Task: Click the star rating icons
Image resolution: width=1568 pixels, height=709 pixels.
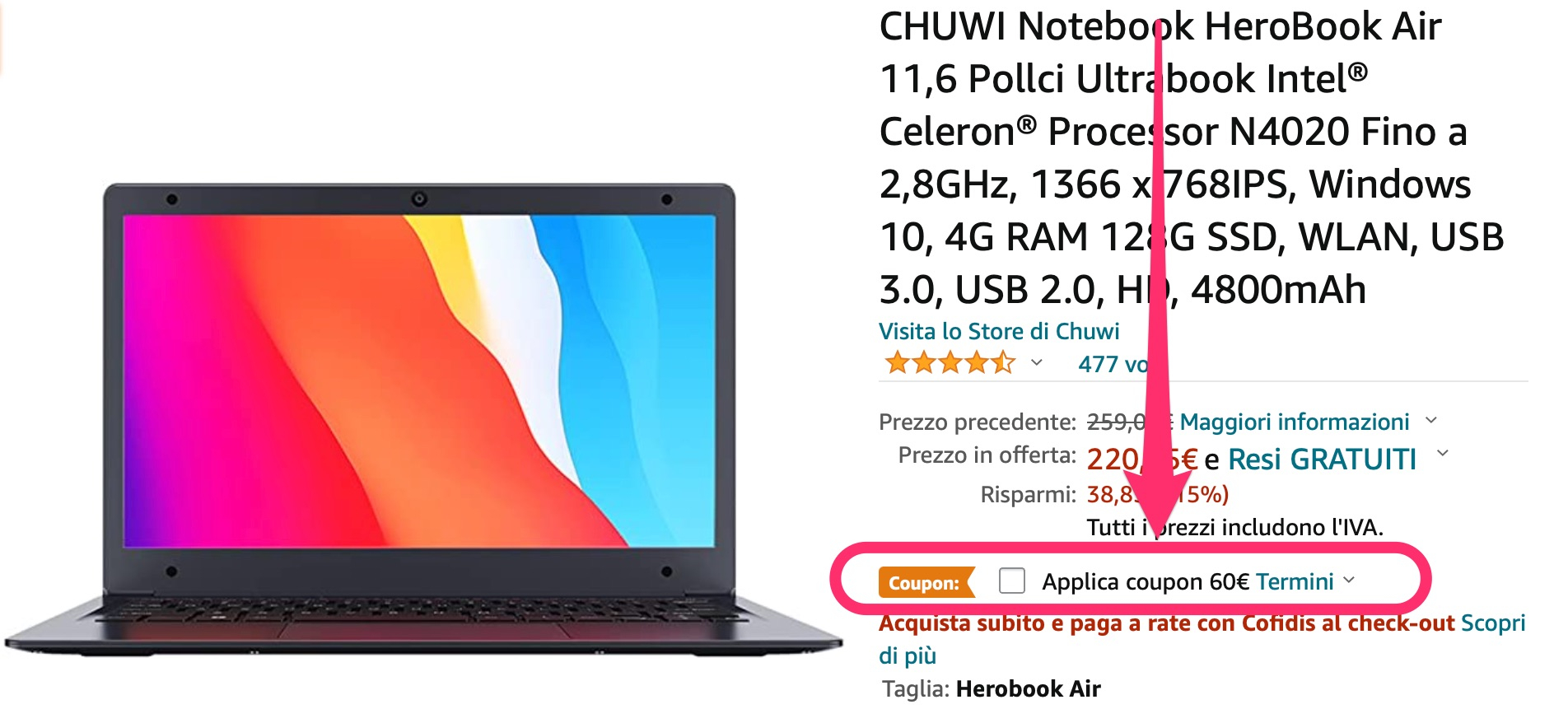Action: coord(950,362)
